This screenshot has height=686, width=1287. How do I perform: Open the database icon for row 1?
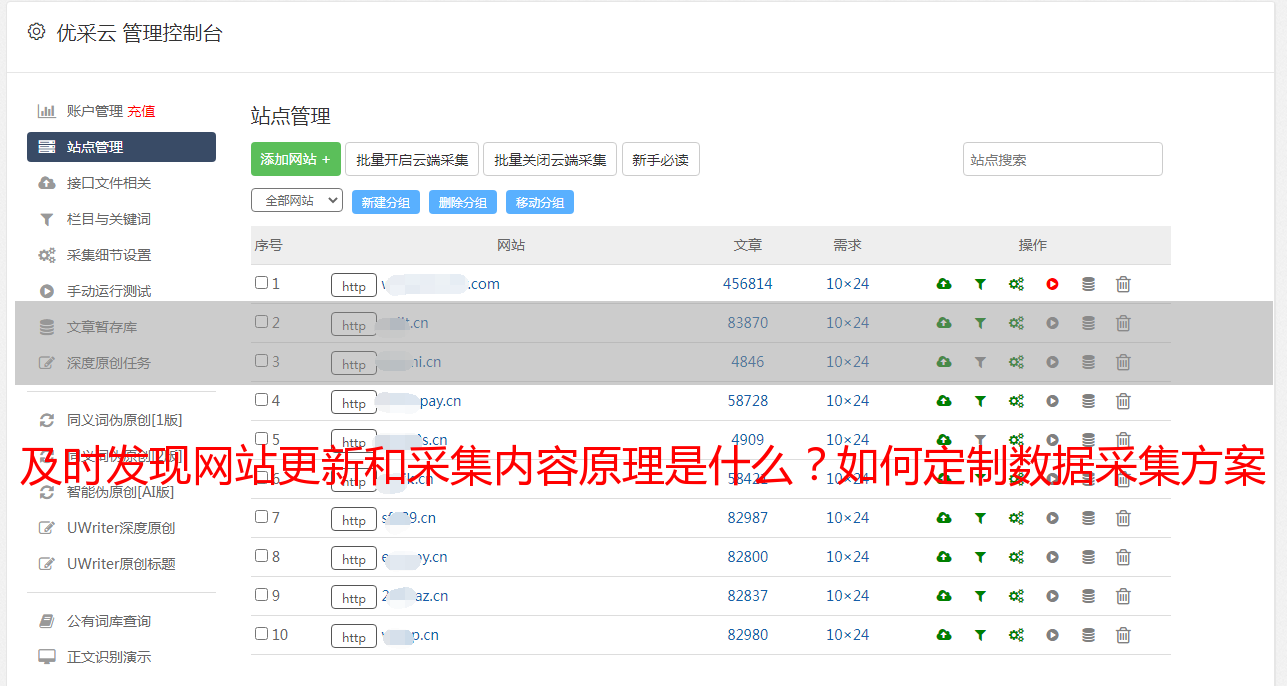tap(1088, 284)
